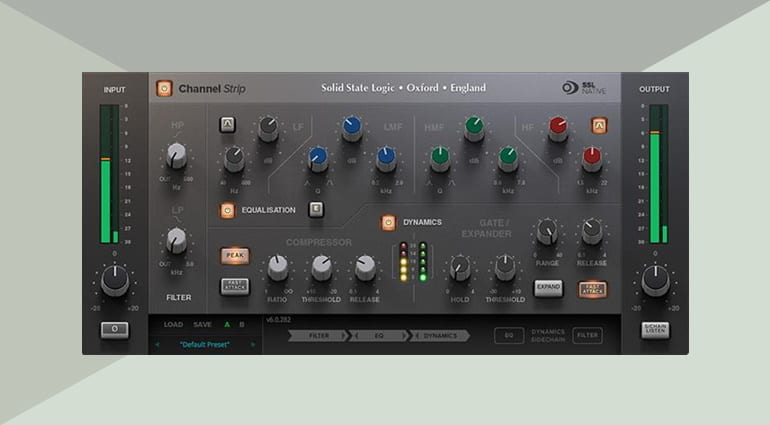
Task: Enable compressor Fast Attack button
Action: 235,286
